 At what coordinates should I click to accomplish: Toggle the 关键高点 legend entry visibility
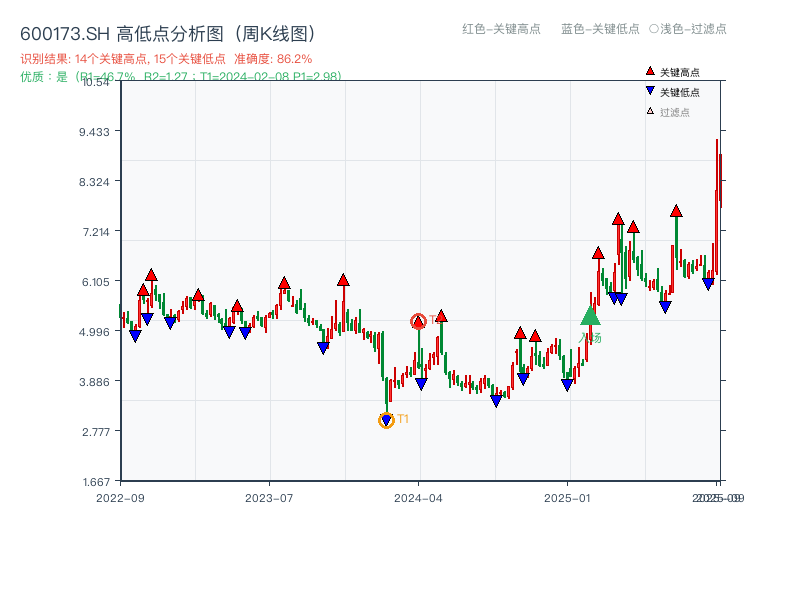678,72
